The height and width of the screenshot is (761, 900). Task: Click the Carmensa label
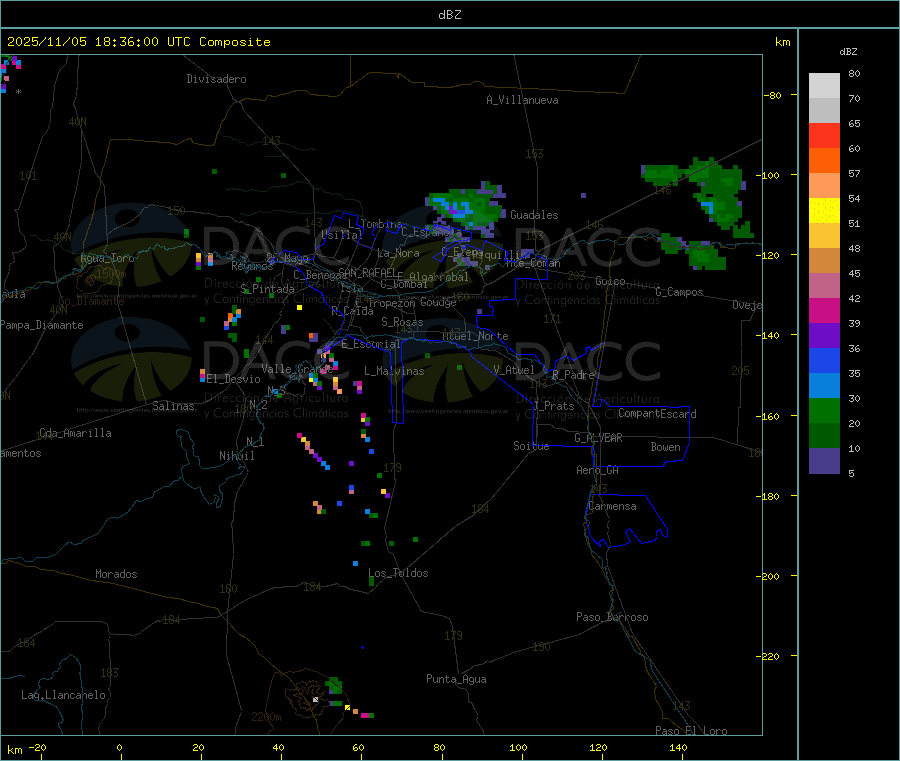(x=612, y=506)
